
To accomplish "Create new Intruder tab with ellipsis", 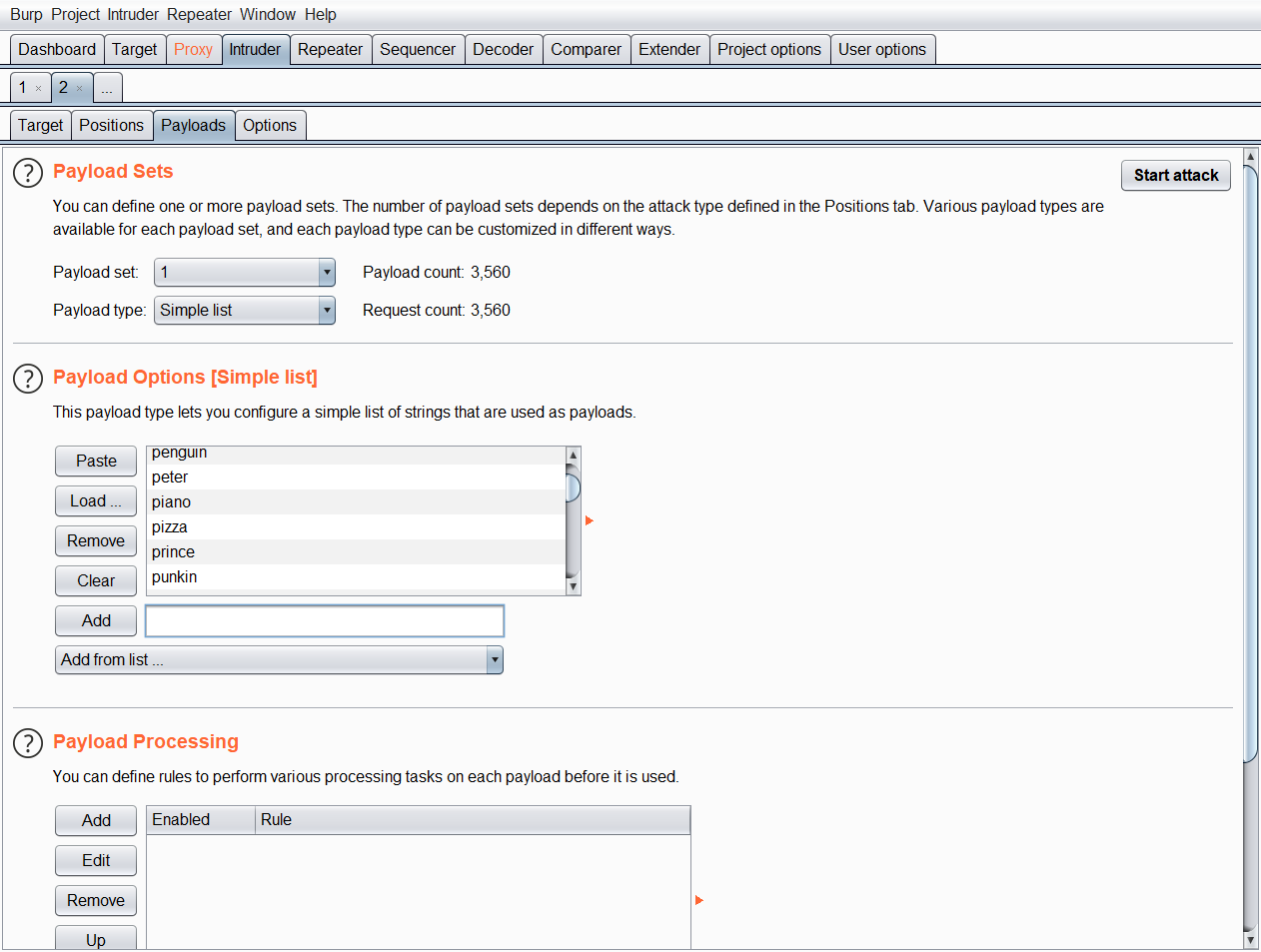I will pos(107,88).
